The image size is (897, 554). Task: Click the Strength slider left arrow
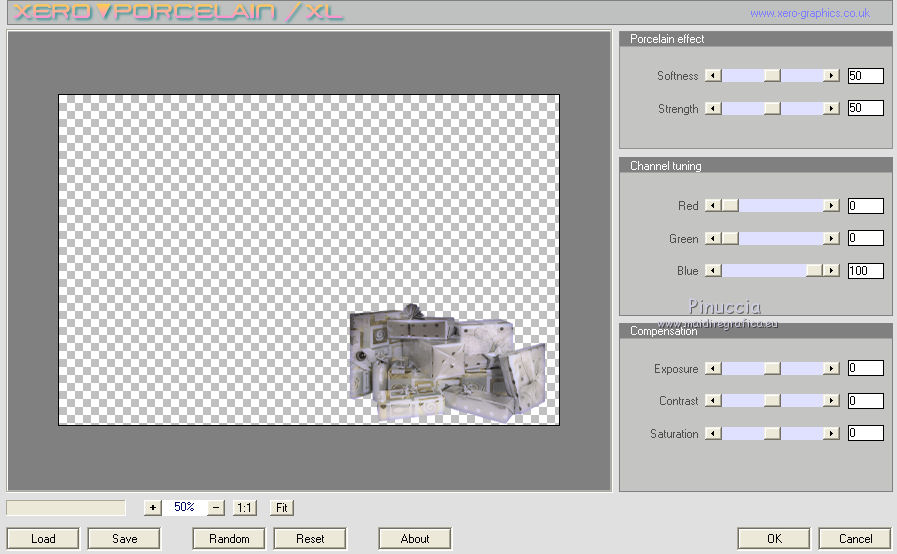point(713,108)
